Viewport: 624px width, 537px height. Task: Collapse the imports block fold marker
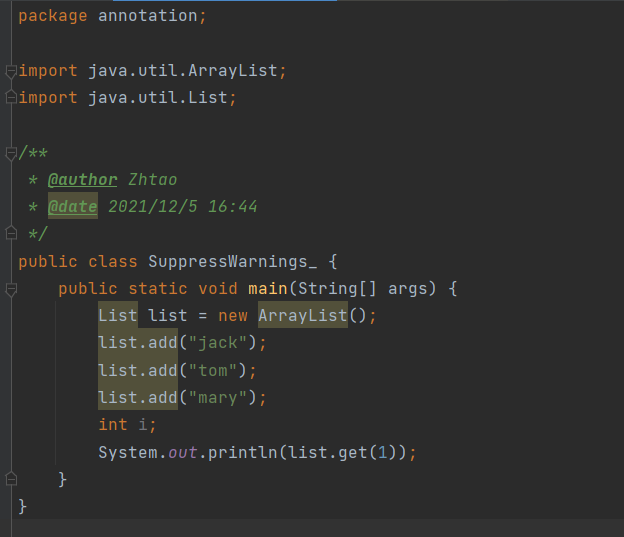point(11,72)
